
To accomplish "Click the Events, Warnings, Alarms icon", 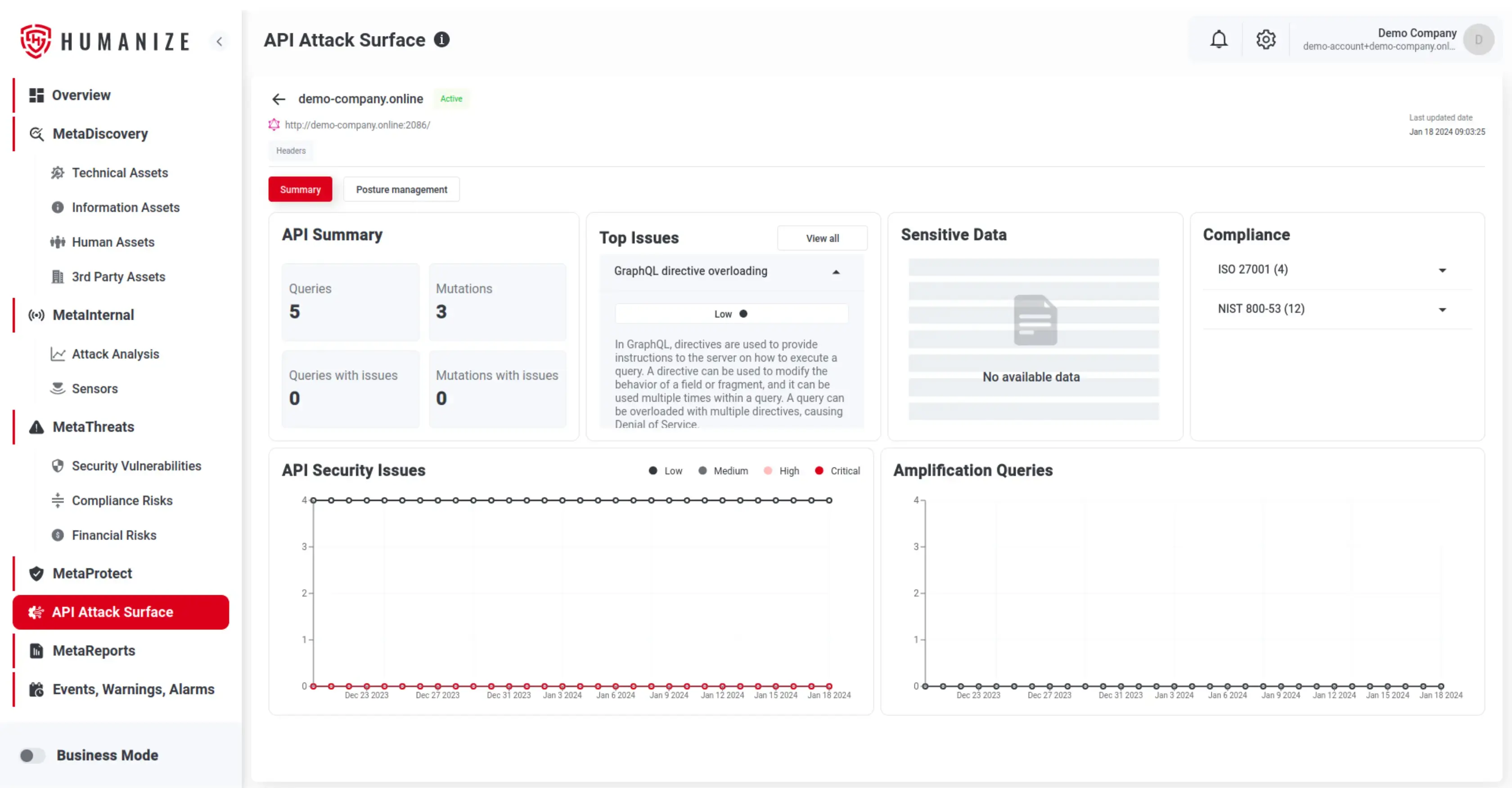I will point(37,688).
